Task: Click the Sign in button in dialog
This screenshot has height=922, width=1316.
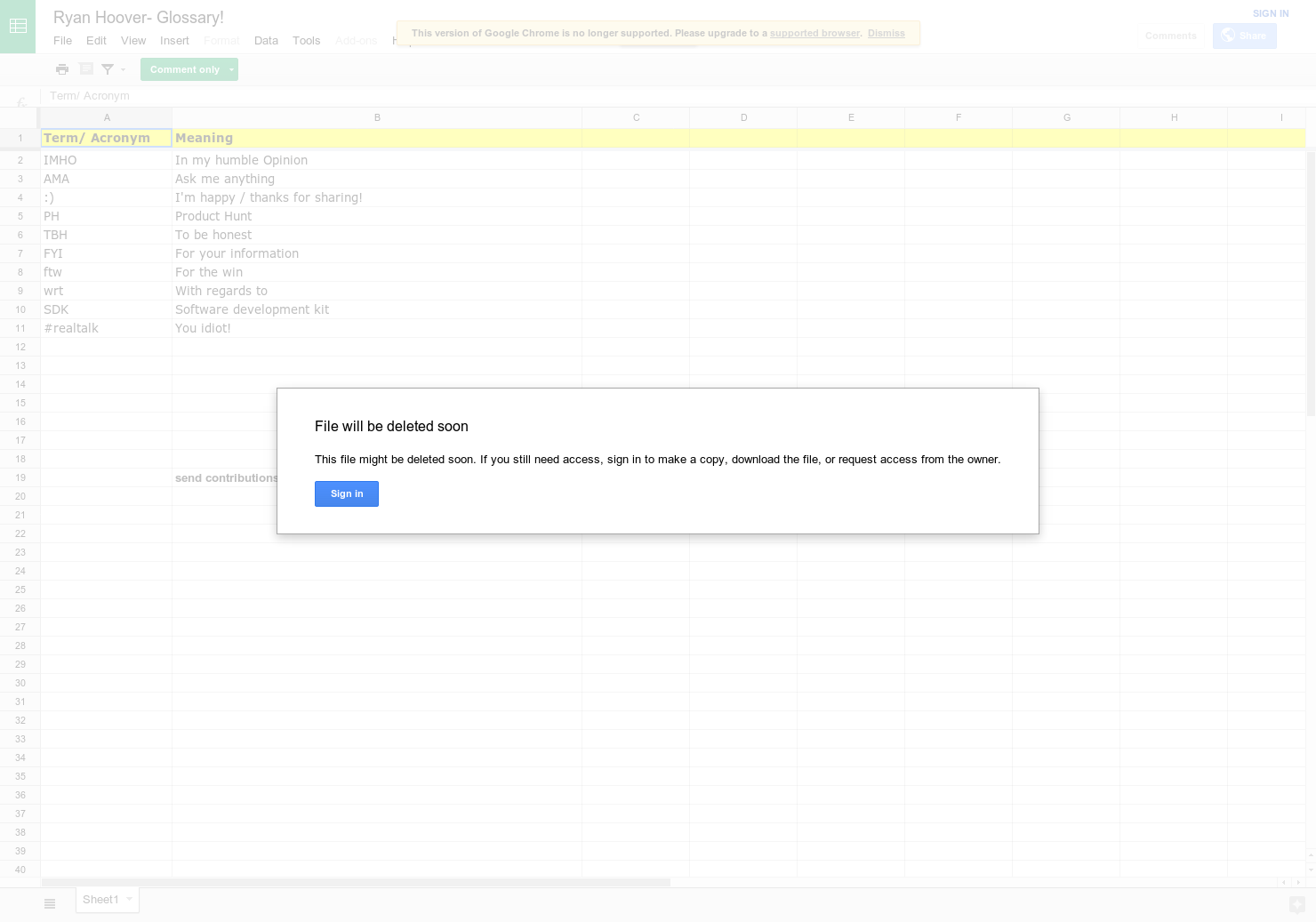Action: tap(347, 493)
